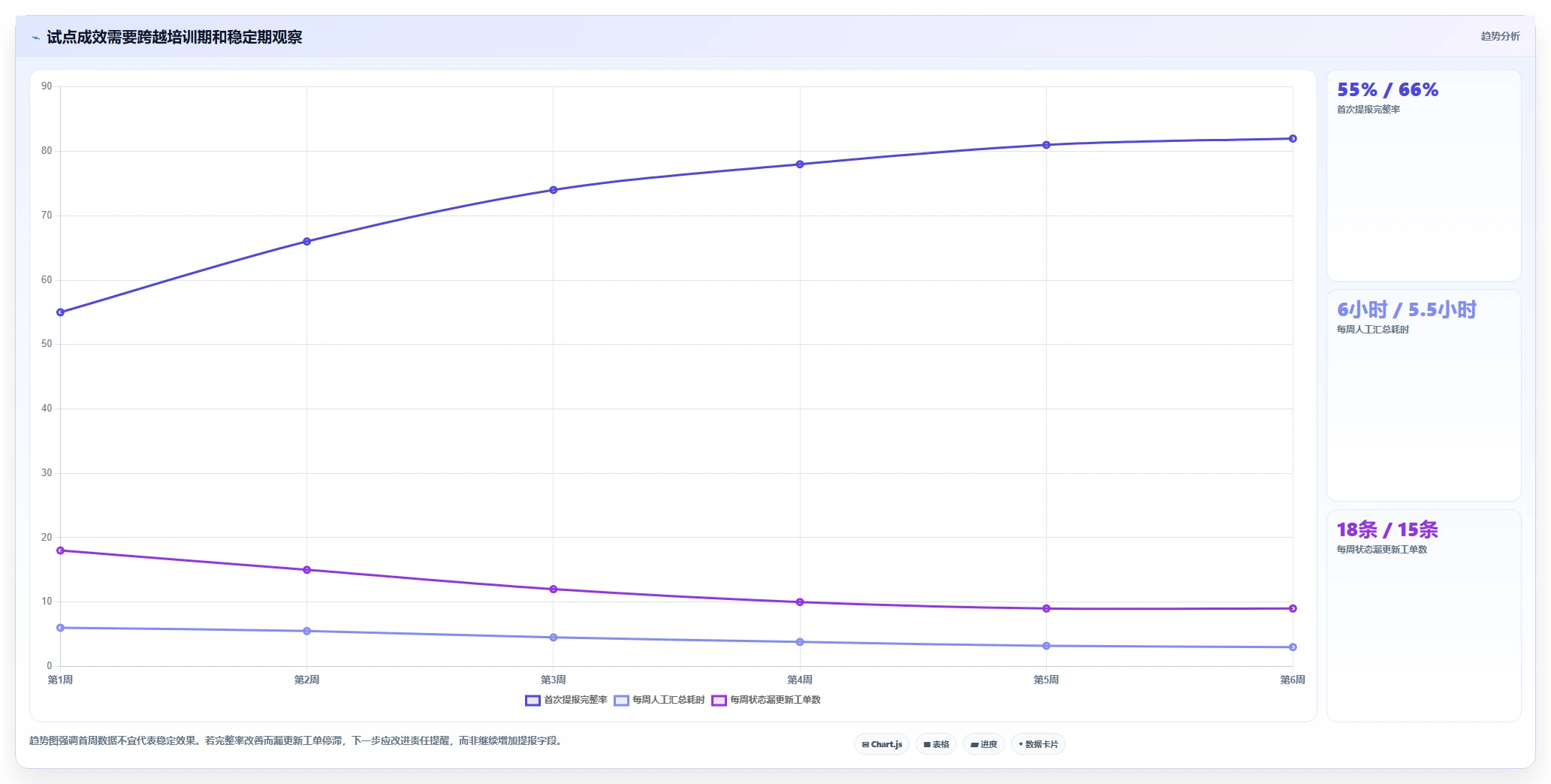Click the 每周人工汇总耗时 data point at 第3周
1551x784 pixels.
pyautogui.click(x=554, y=638)
